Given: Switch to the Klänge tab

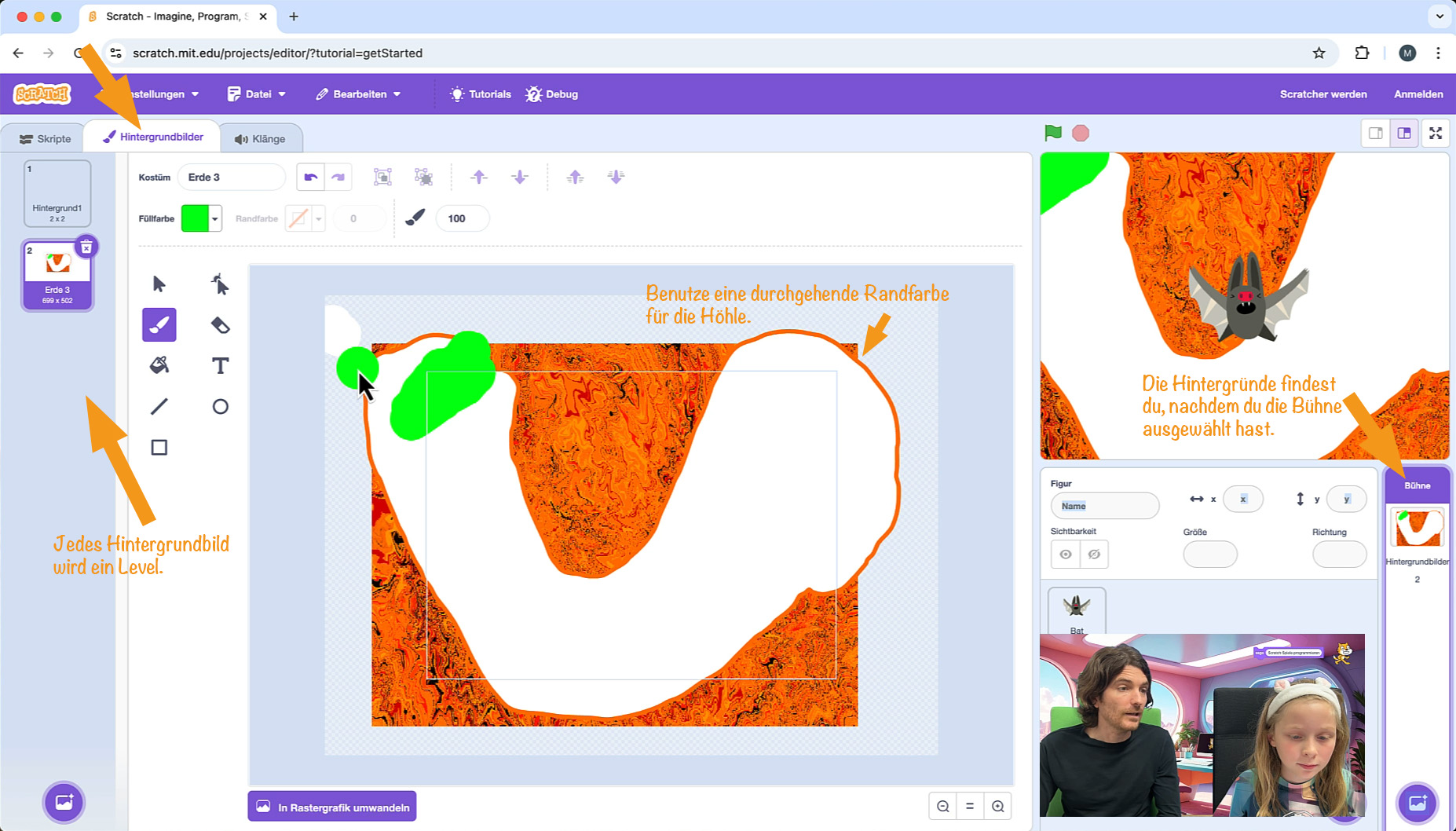Looking at the screenshot, I should point(260,139).
